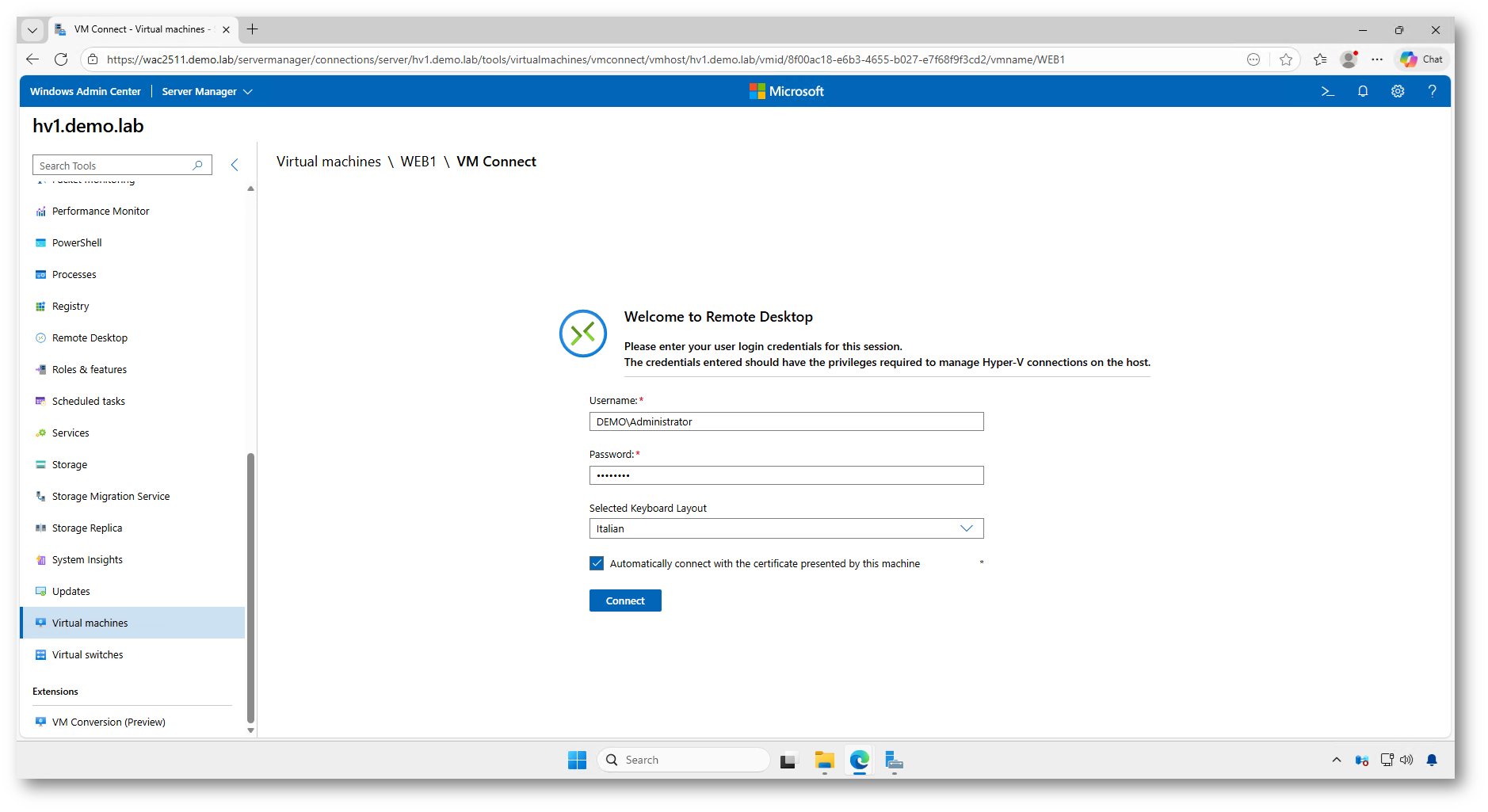Open the Server Manager dropdown menu
Viewport: 1488px width, 812px height.
(207, 92)
